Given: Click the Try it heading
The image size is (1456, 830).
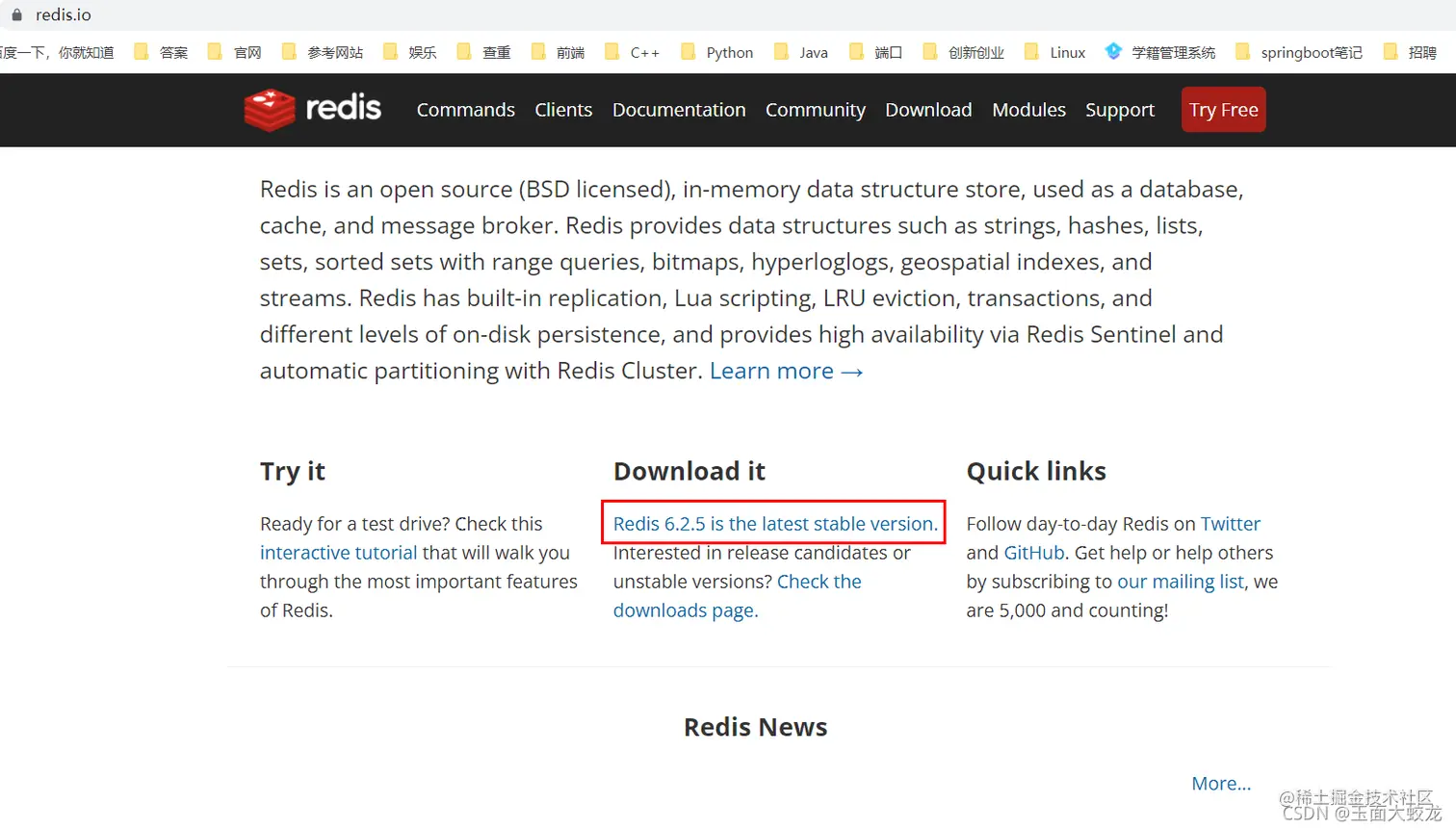Looking at the screenshot, I should coord(293,471).
